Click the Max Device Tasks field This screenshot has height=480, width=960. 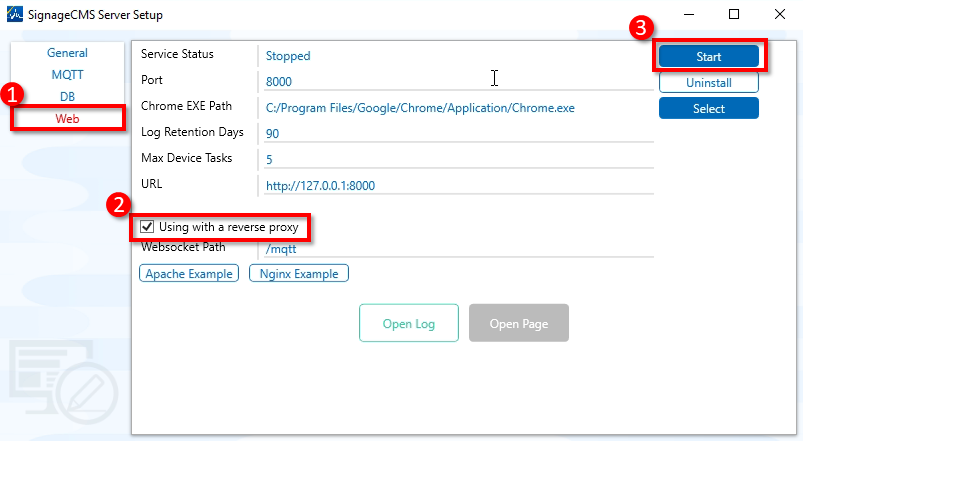(x=455, y=159)
